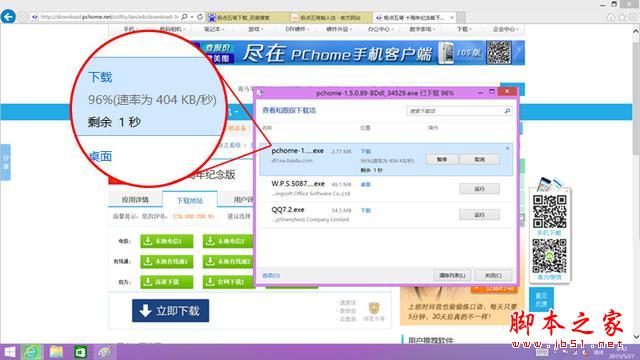Expand the 手机 navigation menu

tap(130, 29)
